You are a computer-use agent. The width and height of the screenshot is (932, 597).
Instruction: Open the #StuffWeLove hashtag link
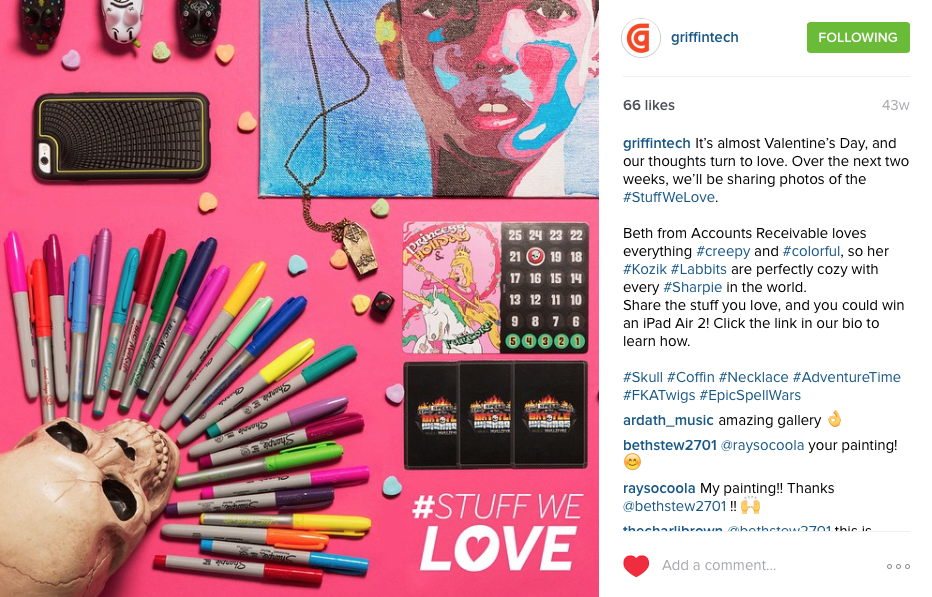click(x=669, y=197)
